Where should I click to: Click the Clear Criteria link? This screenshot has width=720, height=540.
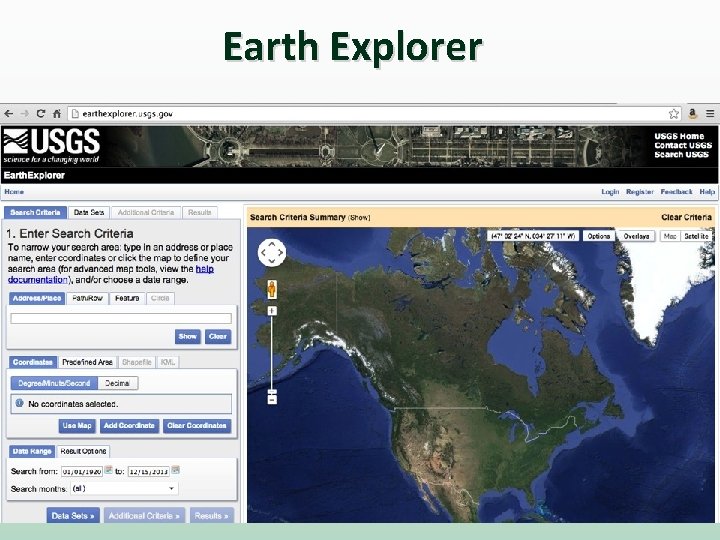pos(686,217)
